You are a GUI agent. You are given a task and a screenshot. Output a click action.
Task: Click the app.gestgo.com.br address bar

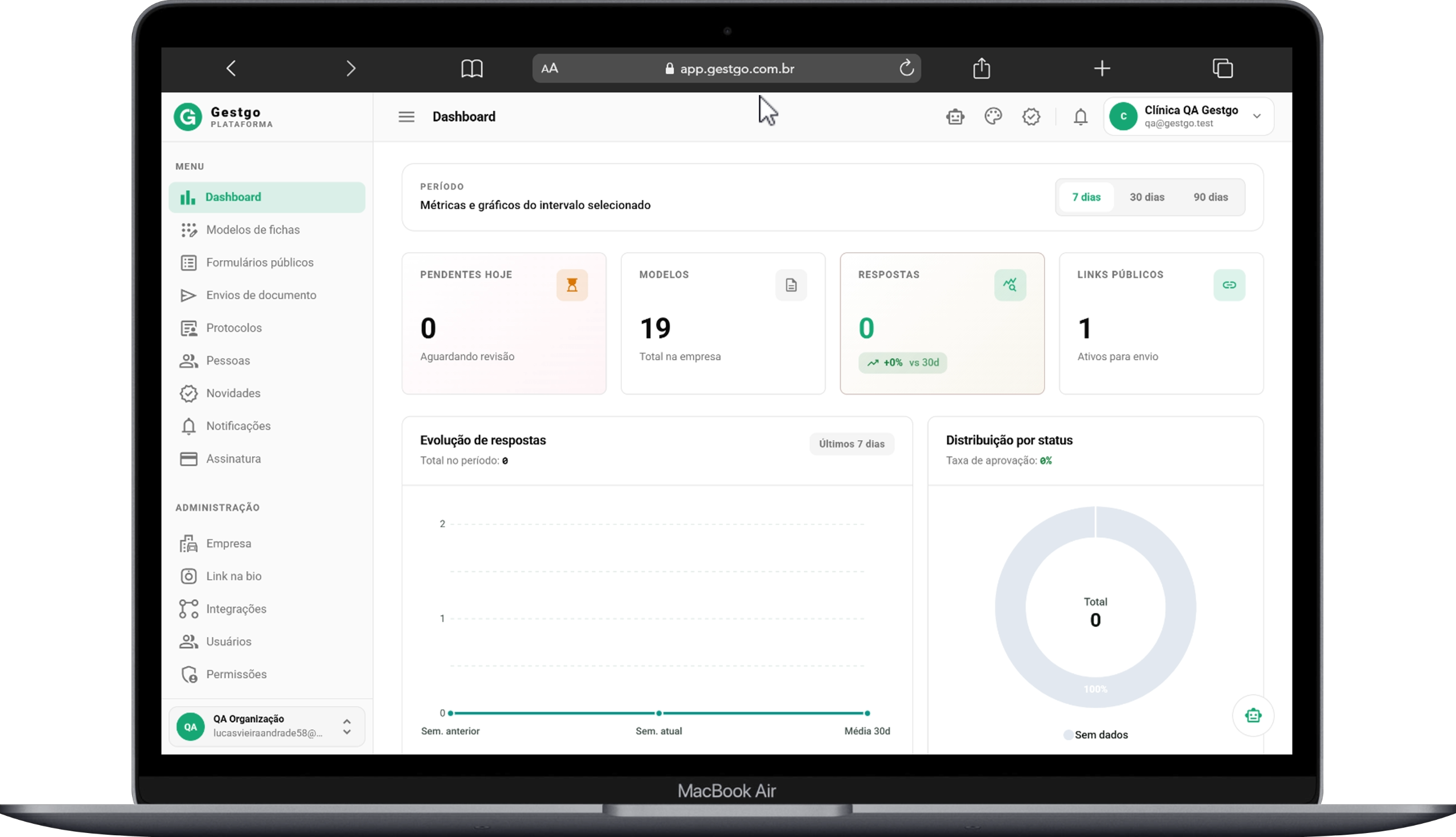pyautogui.click(x=726, y=69)
